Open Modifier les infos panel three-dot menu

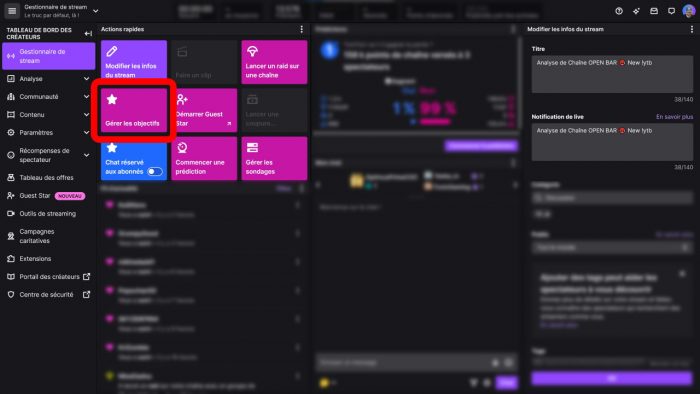click(x=692, y=29)
